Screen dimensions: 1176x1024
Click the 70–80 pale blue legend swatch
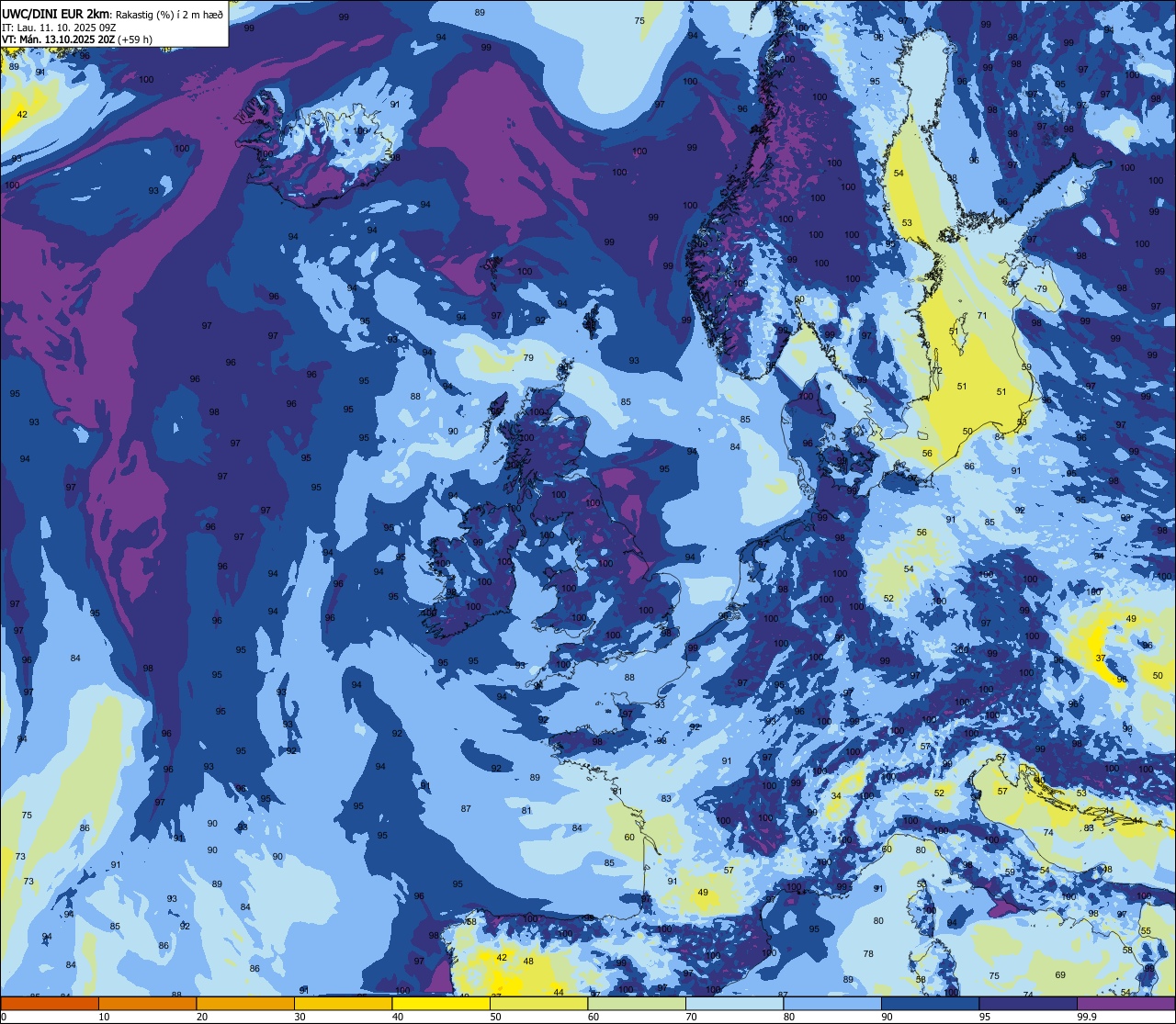(x=734, y=1003)
